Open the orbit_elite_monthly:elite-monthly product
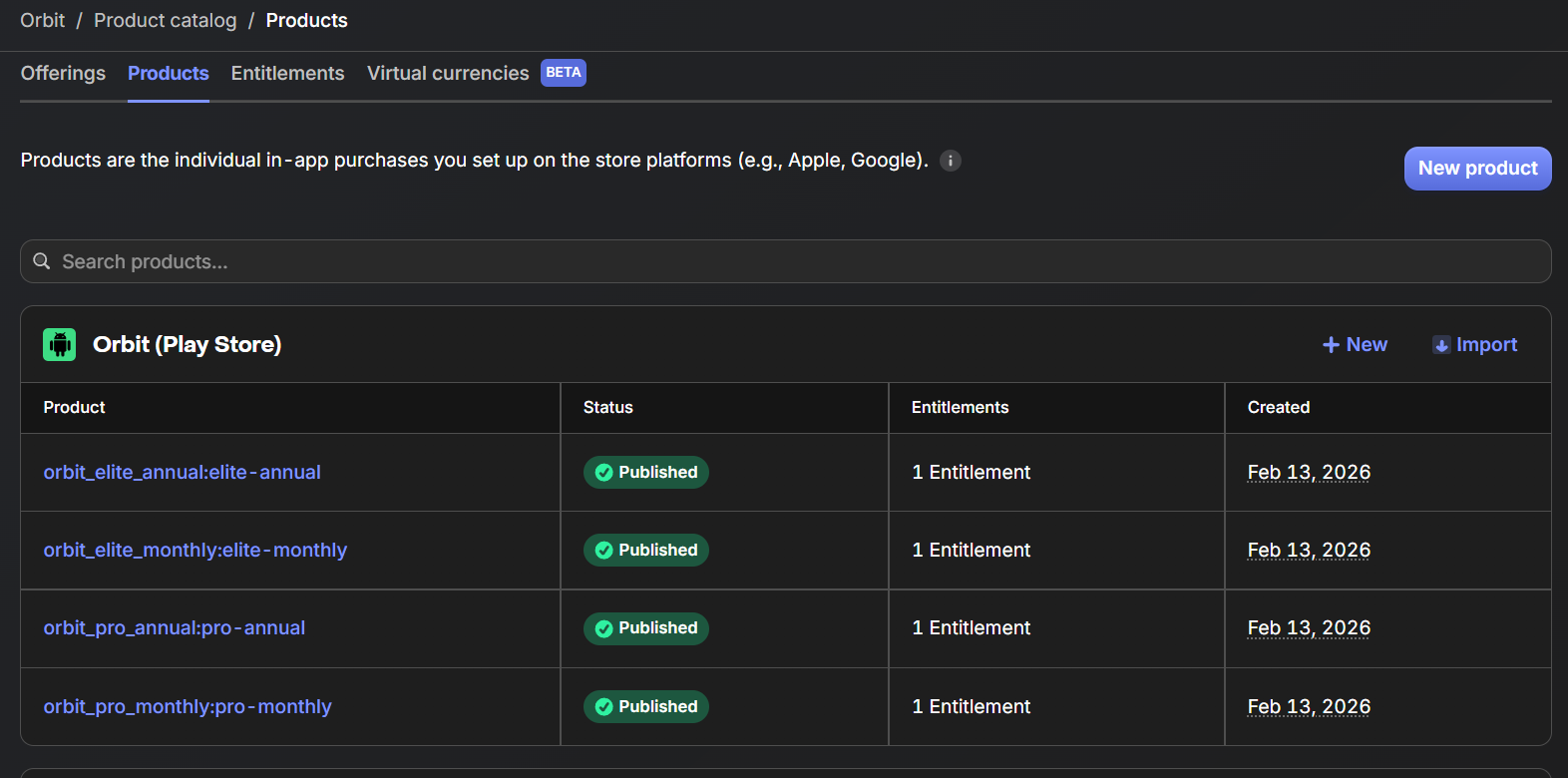The height and width of the screenshot is (778, 1568). [x=196, y=550]
